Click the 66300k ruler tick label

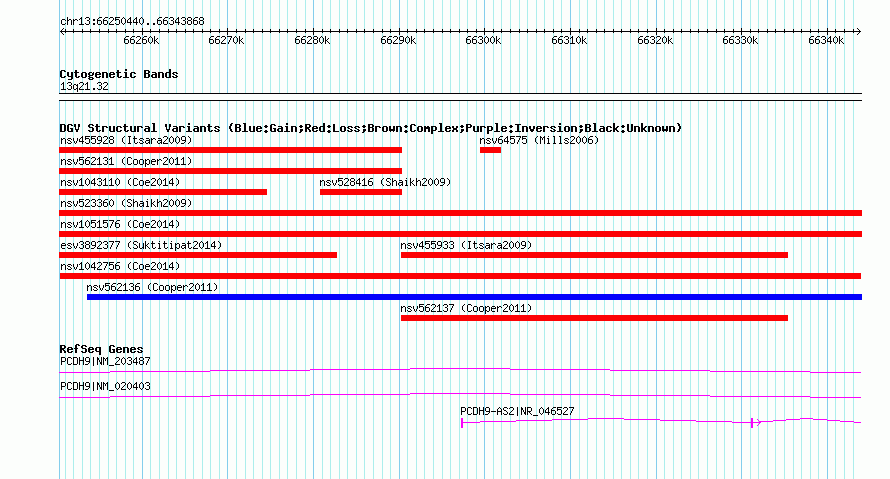point(483,41)
